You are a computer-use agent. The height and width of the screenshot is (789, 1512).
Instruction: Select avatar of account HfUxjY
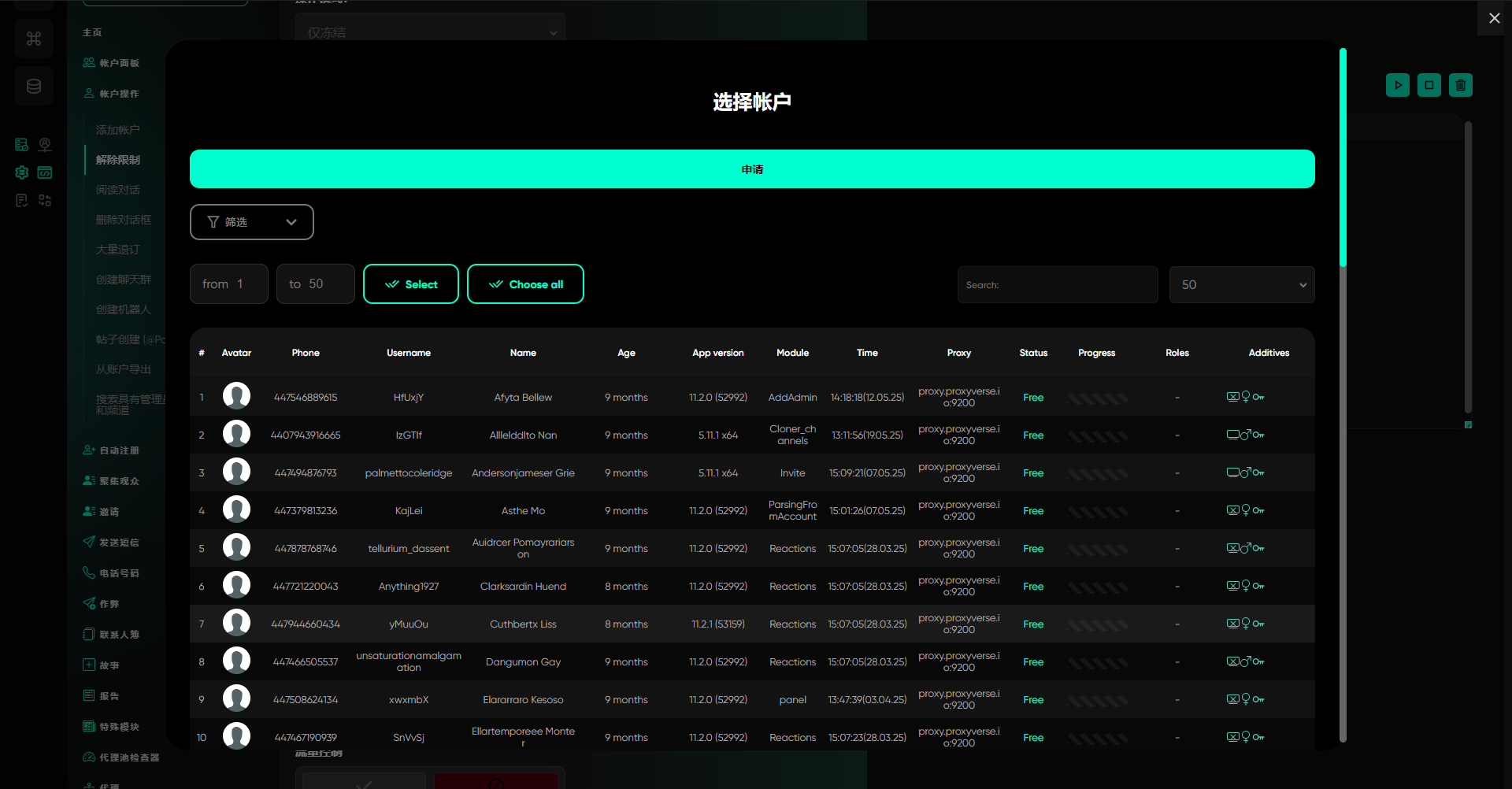pyautogui.click(x=236, y=396)
